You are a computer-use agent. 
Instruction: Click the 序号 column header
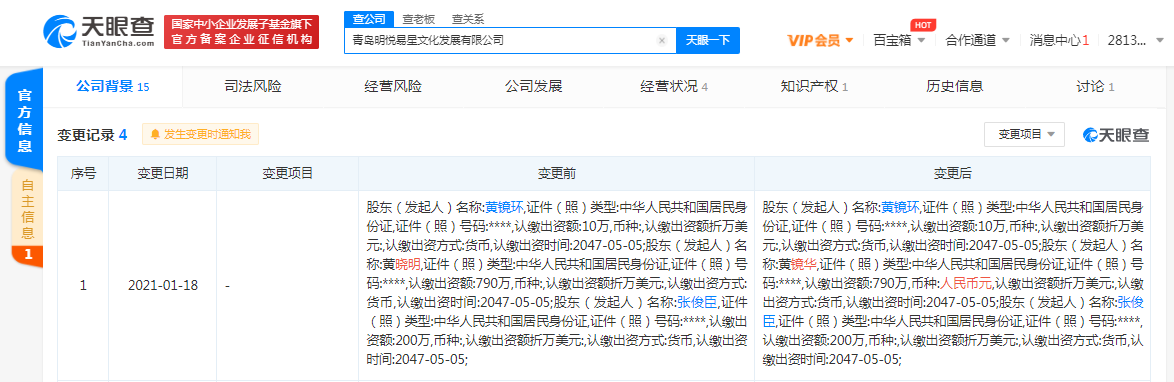(83, 173)
